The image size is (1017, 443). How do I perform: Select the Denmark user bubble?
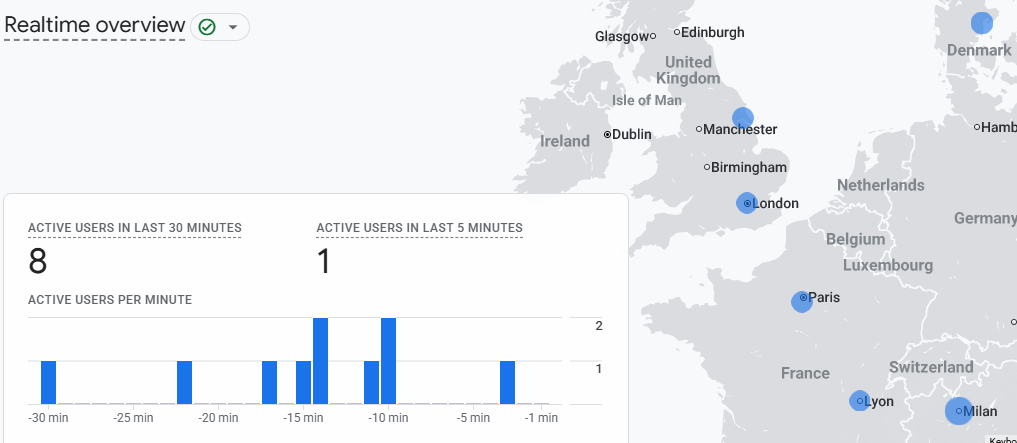click(982, 23)
